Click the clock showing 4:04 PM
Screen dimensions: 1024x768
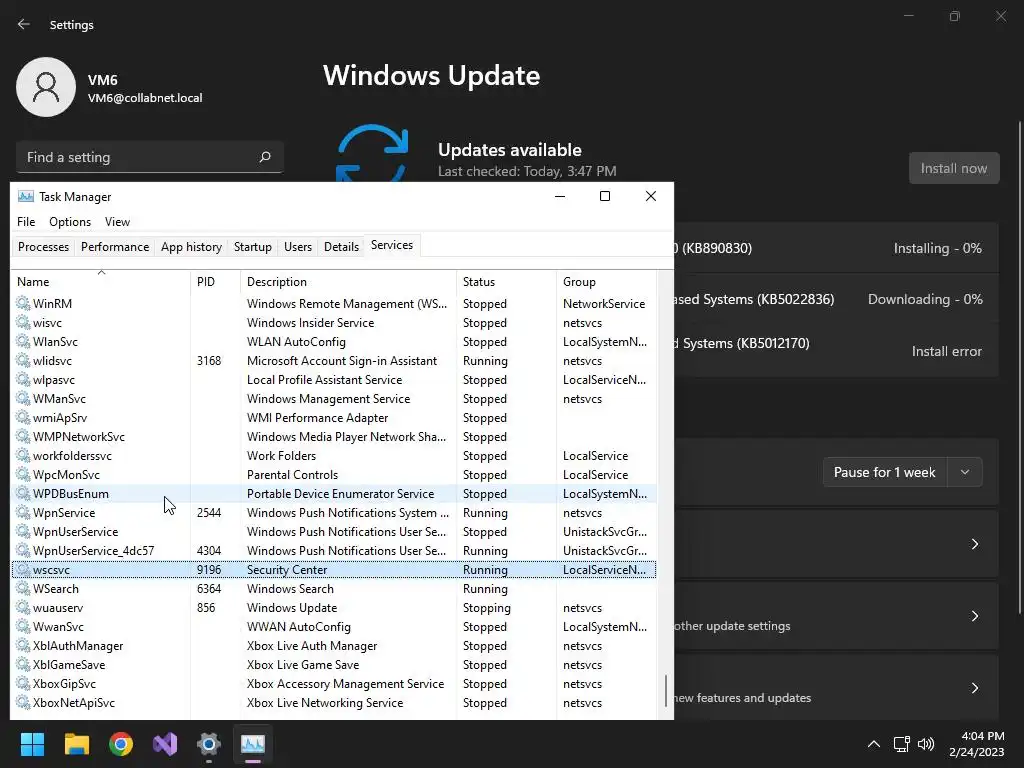coord(982,736)
